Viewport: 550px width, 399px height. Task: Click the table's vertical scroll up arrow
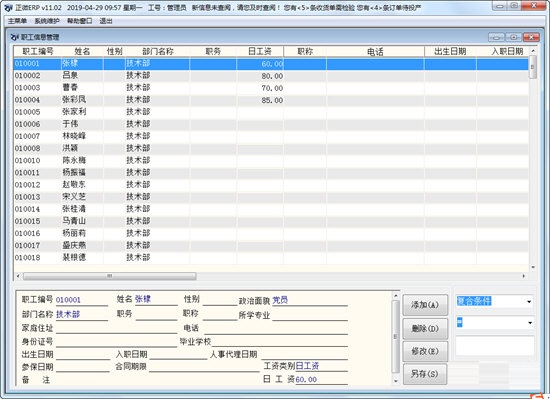click(533, 51)
